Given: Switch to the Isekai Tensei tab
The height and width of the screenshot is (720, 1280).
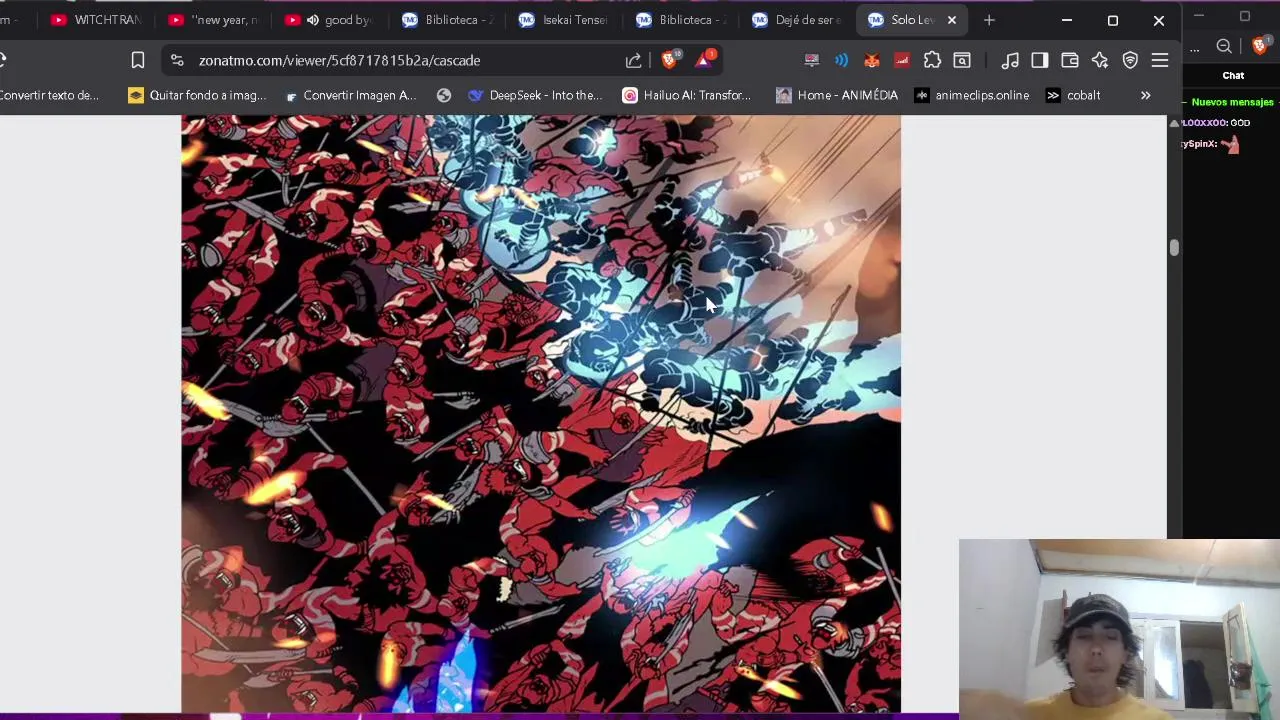Looking at the screenshot, I should [564, 20].
